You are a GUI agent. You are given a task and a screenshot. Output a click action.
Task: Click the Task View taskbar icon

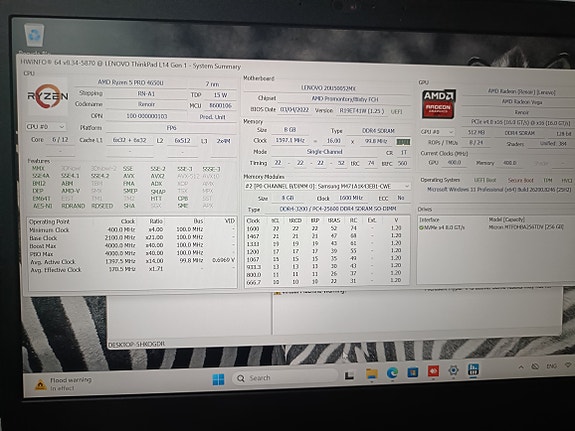click(349, 375)
